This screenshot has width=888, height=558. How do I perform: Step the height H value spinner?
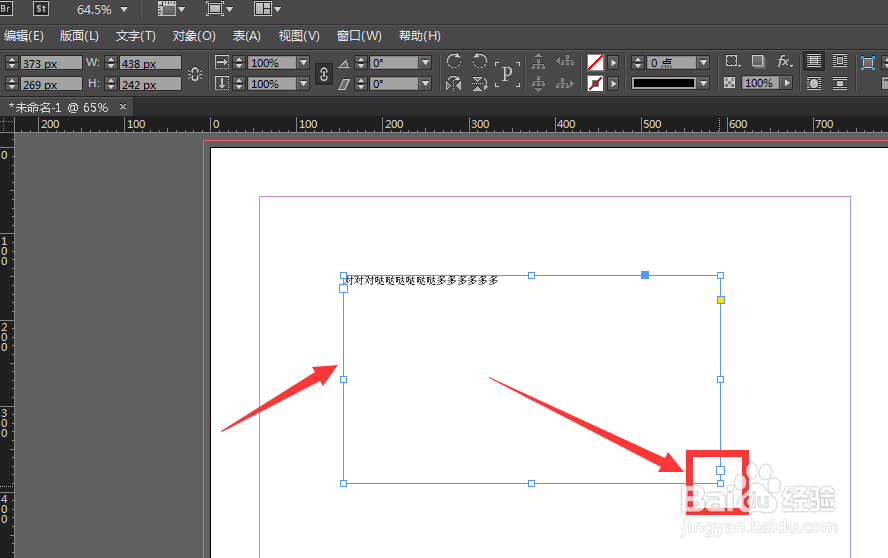(111, 84)
